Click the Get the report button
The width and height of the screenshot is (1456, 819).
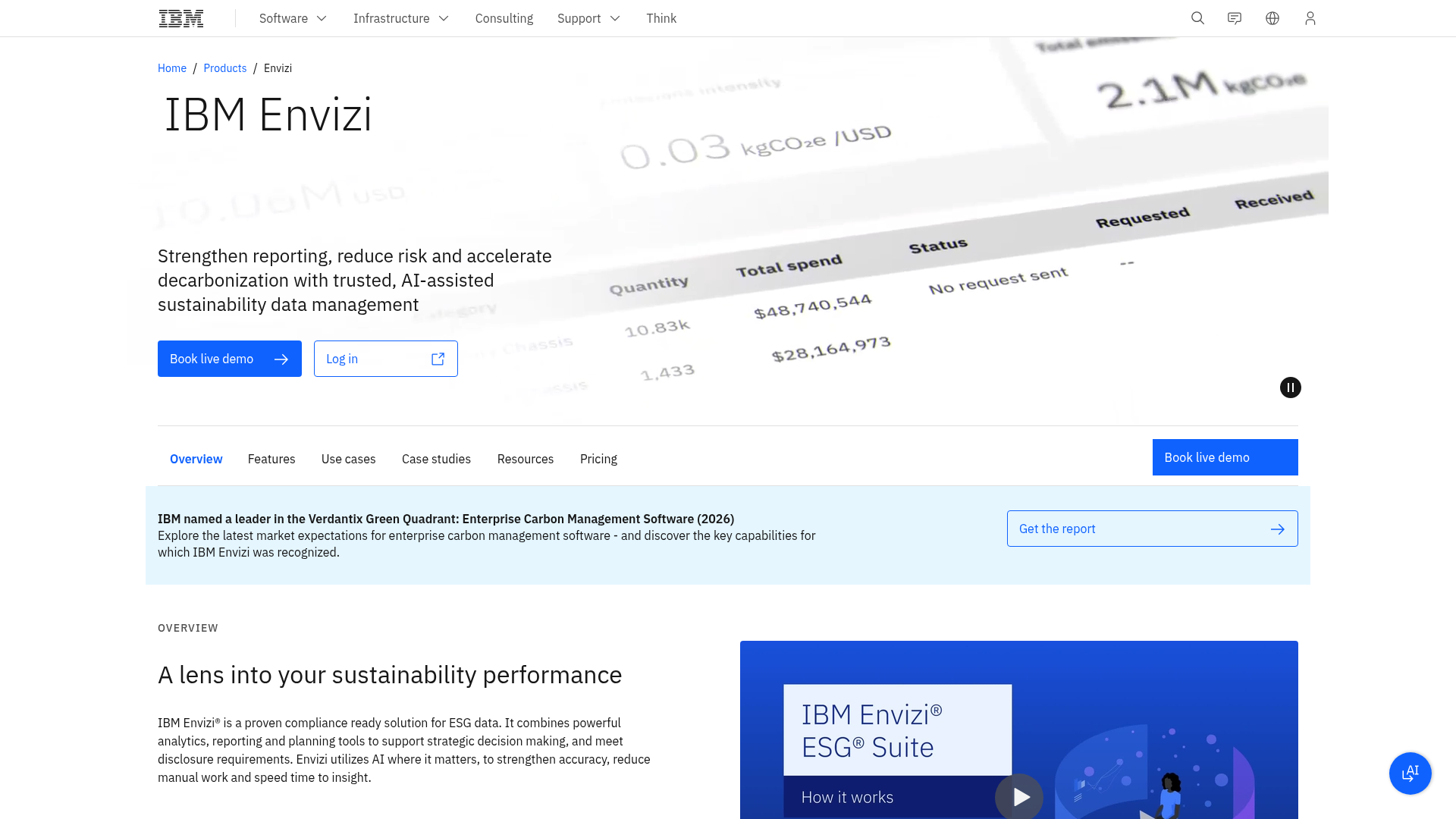click(1153, 529)
